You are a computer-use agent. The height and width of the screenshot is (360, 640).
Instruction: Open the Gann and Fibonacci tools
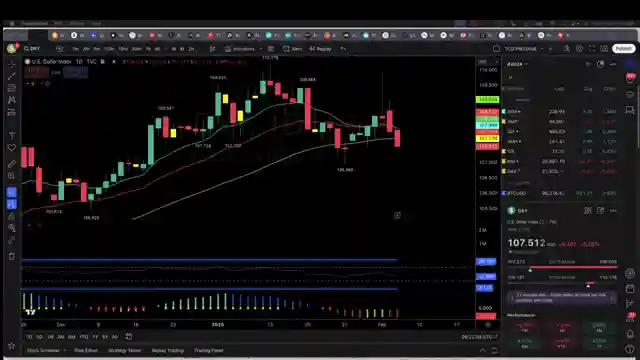coord(11,88)
